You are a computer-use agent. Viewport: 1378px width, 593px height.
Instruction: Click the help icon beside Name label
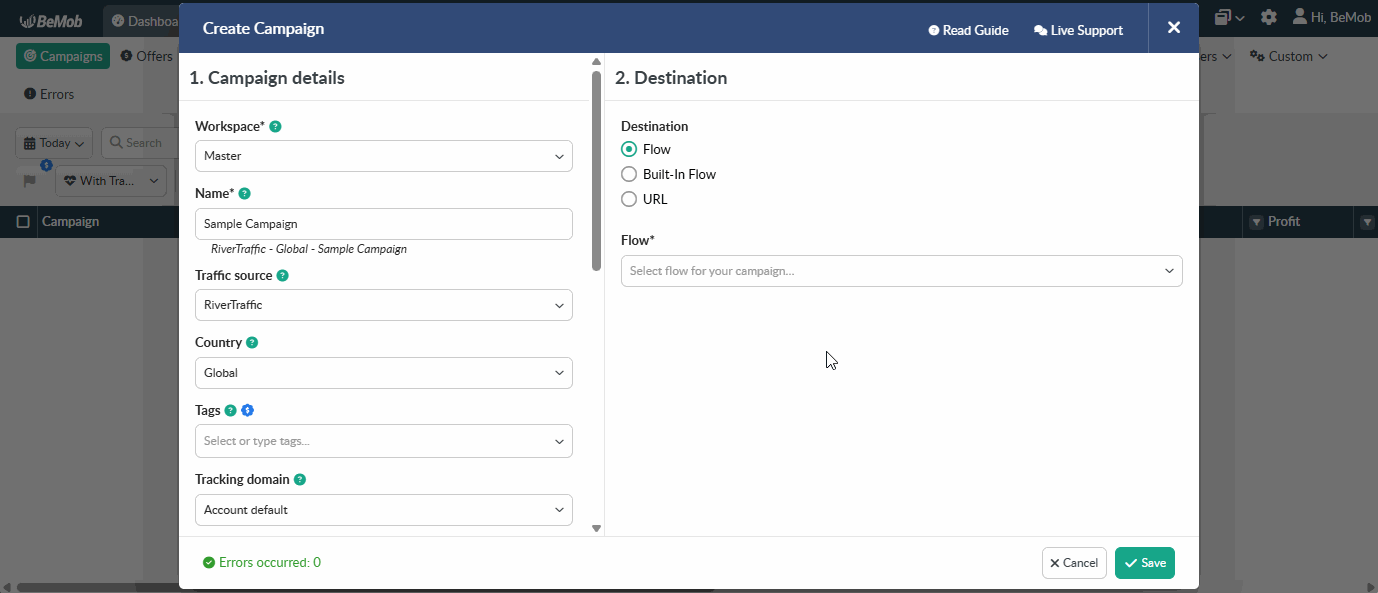(x=244, y=194)
